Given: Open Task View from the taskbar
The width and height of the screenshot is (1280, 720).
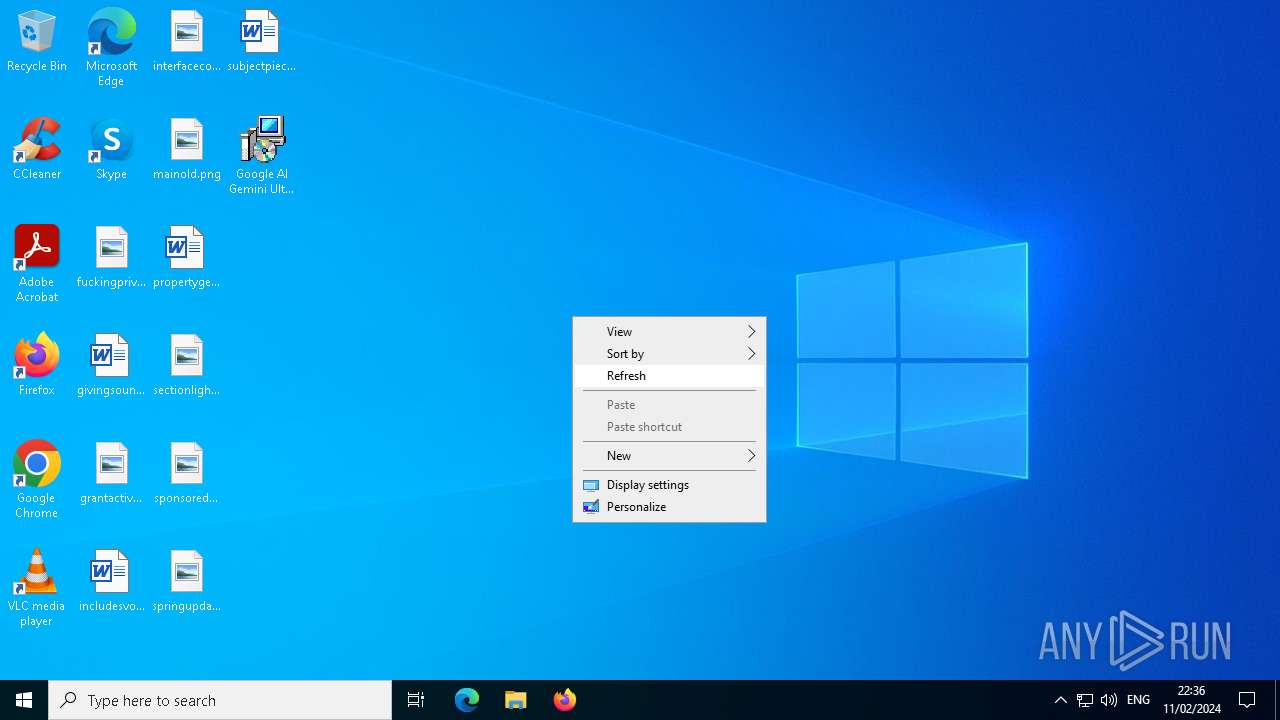Looking at the screenshot, I should tap(416, 700).
